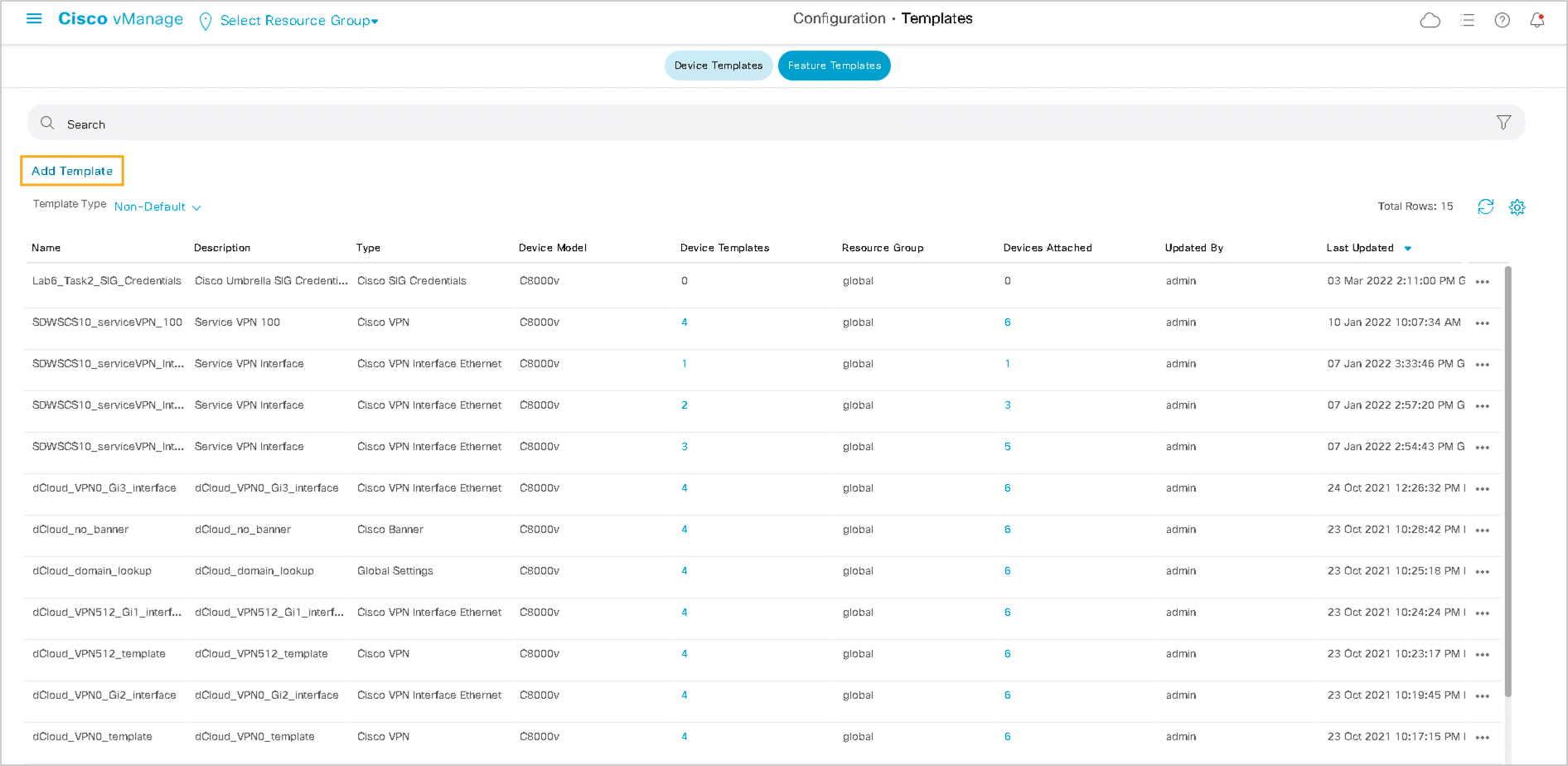This screenshot has width=1568, height=766.
Task: Toggle Last Updated sort arrow
Action: click(x=1407, y=249)
